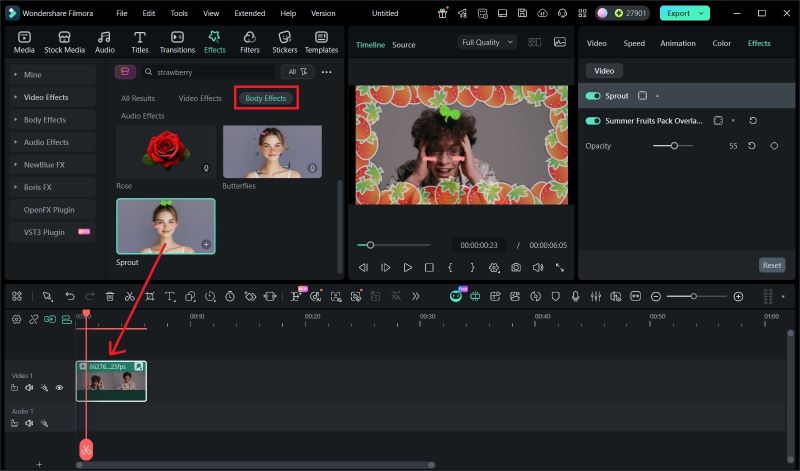Disable the Summer Fruits Pack Overlay effect
Viewport: 800px width, 471px height.
tap(593, 120)
